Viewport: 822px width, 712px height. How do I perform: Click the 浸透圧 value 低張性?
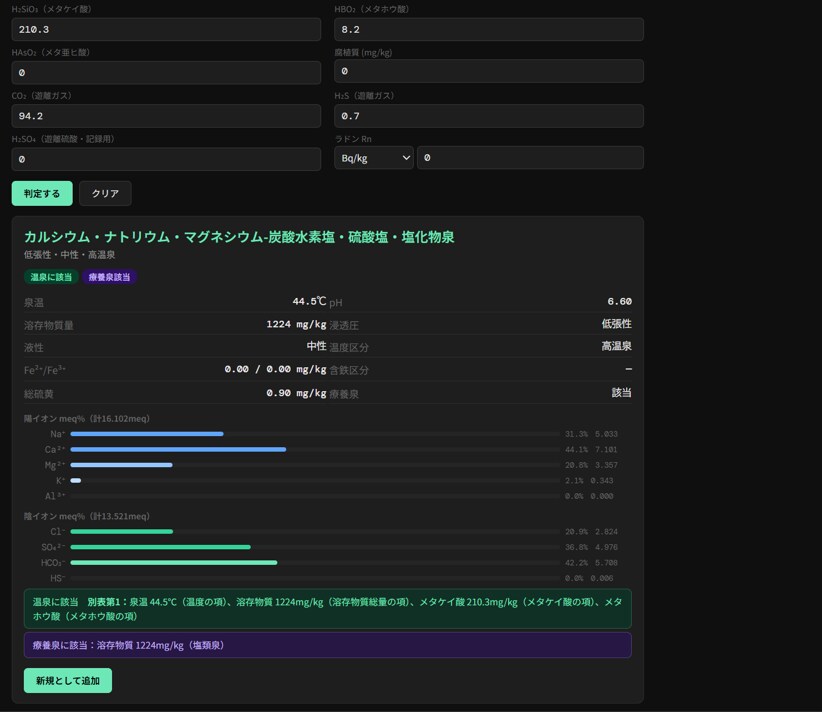click(616, 324)
